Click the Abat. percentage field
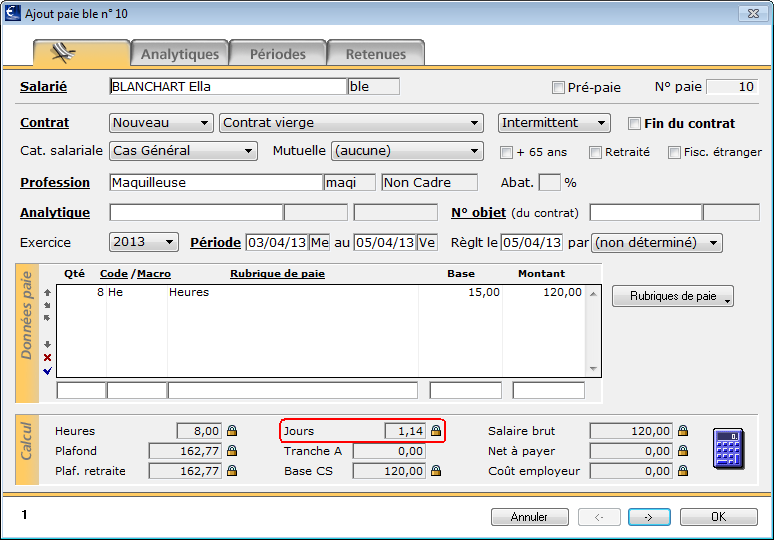 pyautogui.click(x=549, y=183)
